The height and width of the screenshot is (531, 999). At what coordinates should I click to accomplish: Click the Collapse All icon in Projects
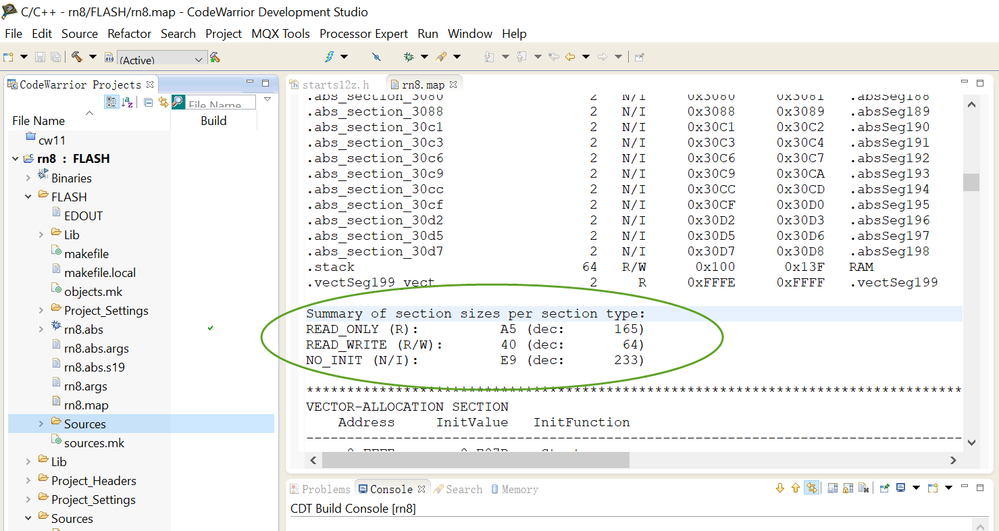coord(148,102)
